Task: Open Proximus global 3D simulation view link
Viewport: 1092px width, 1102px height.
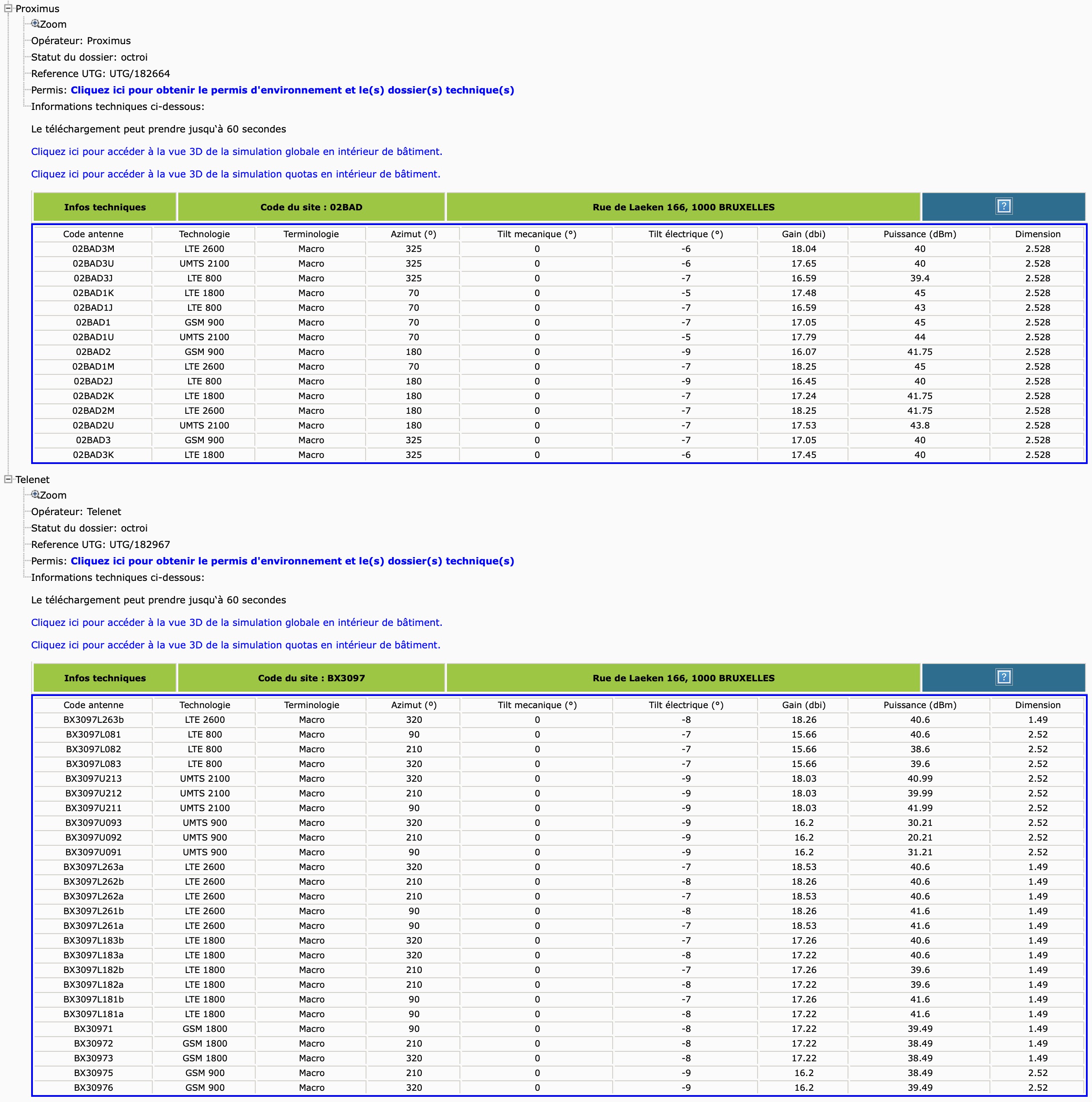Action: 237,152
